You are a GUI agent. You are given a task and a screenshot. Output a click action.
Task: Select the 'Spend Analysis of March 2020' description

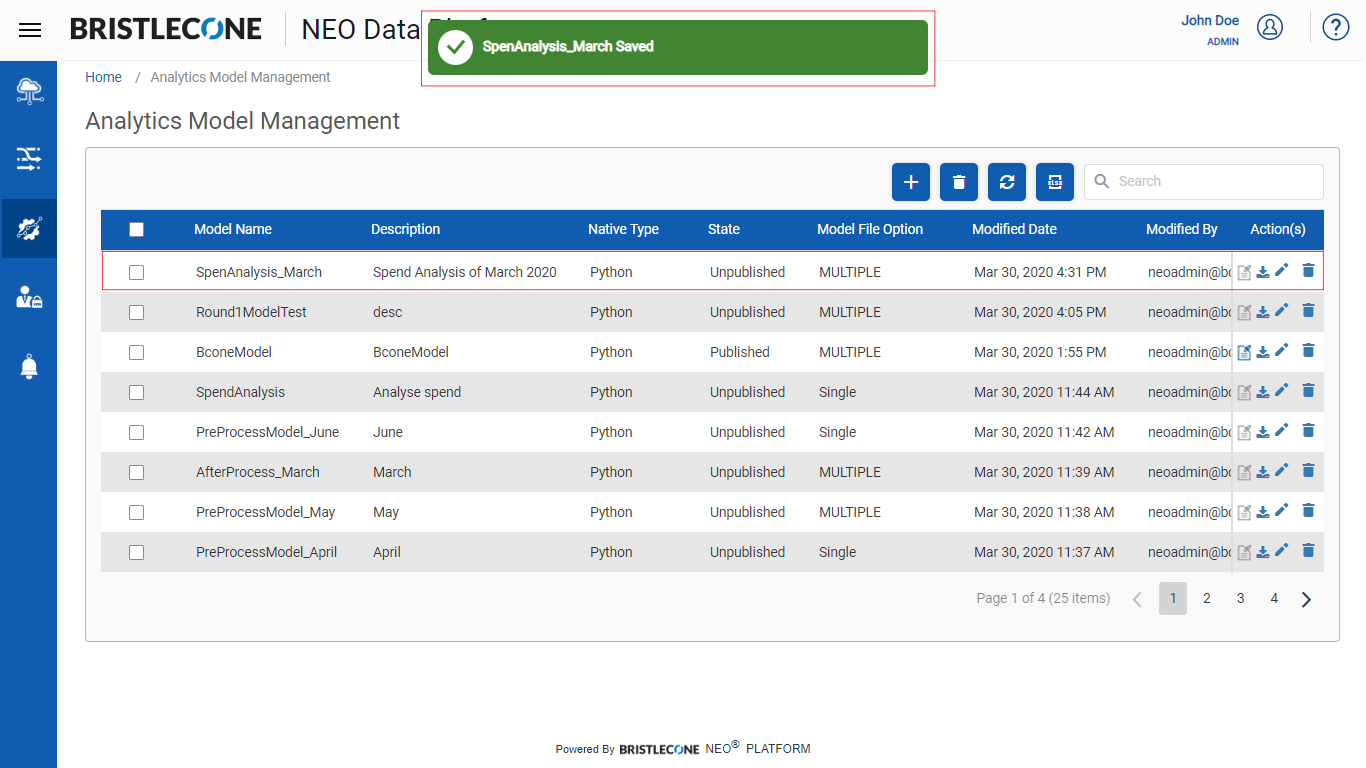[x=465, y=272]
